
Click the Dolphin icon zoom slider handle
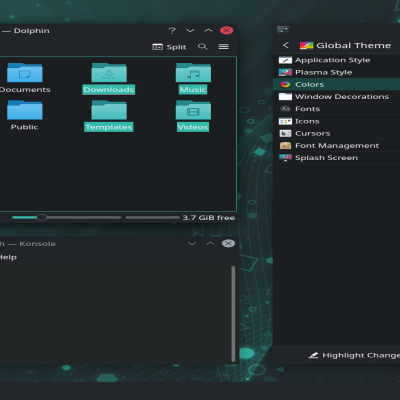point(42,218)
